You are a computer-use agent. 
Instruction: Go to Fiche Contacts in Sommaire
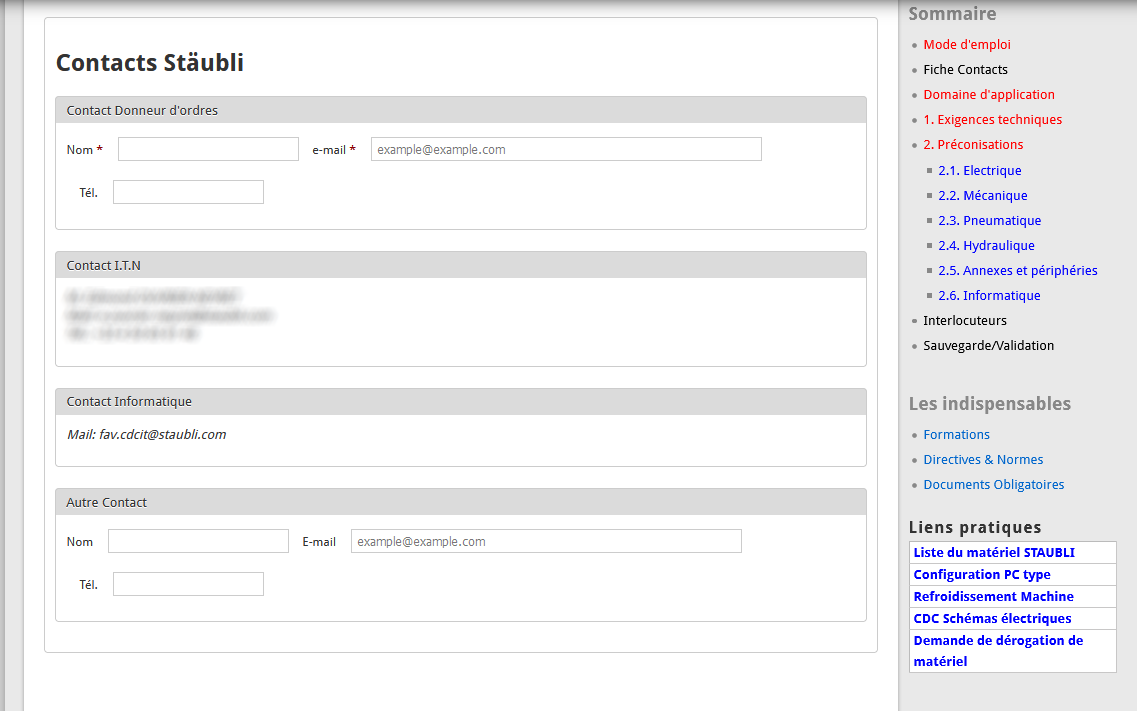click(965, 70)
